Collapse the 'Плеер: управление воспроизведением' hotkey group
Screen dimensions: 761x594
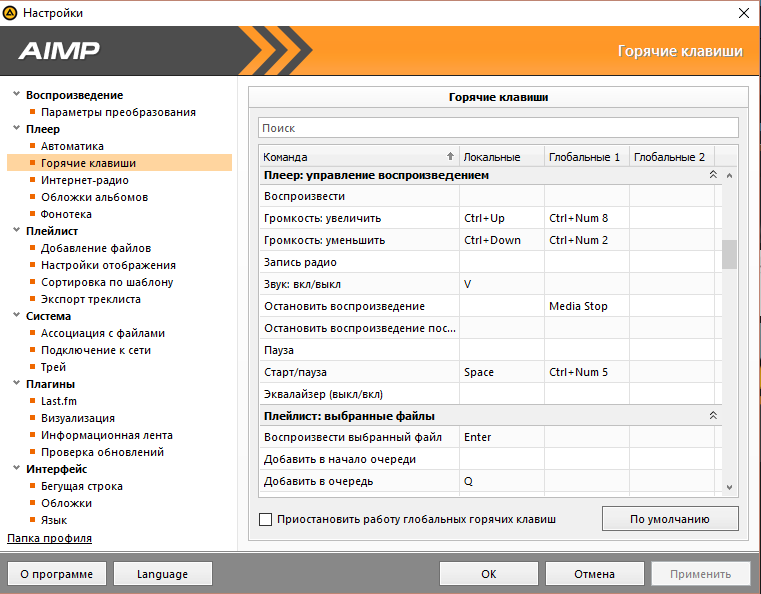(x=713, y=175)
